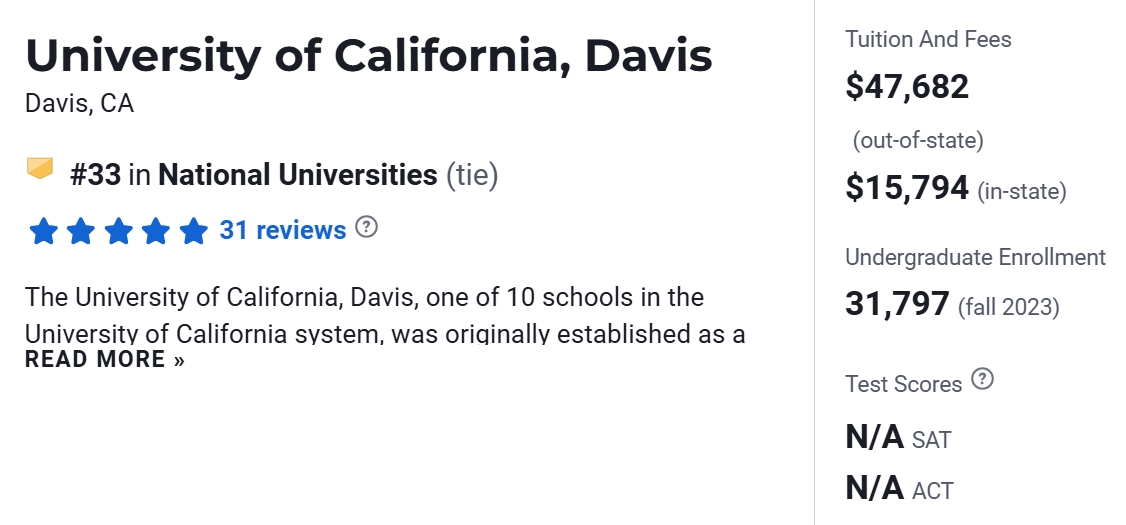Click the Tuition And Fees label
This screenshot has height=525, width=1126.
928,40
